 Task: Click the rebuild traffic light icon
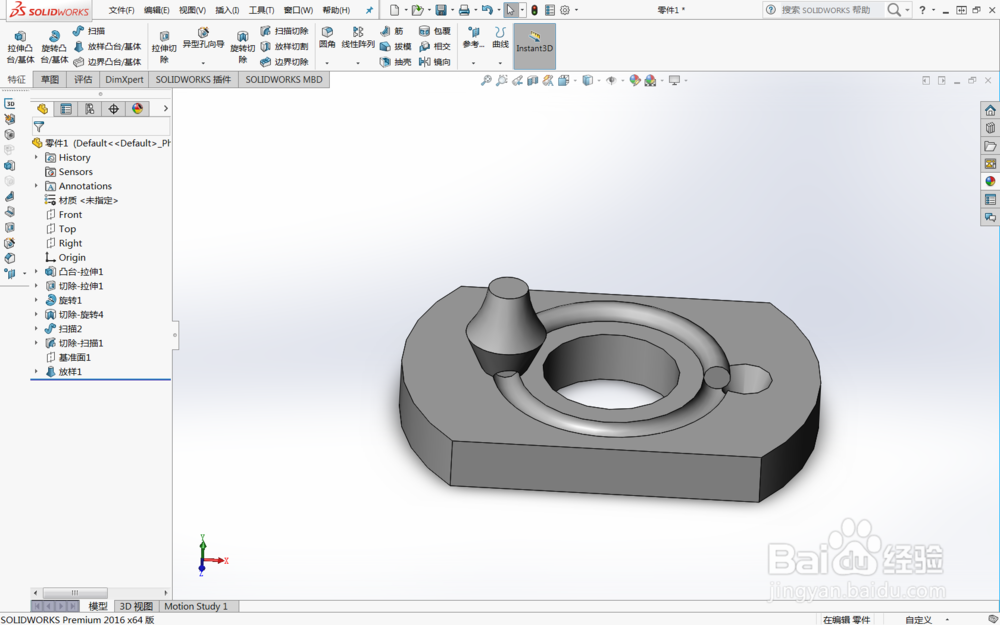click(x=534, y=10)
